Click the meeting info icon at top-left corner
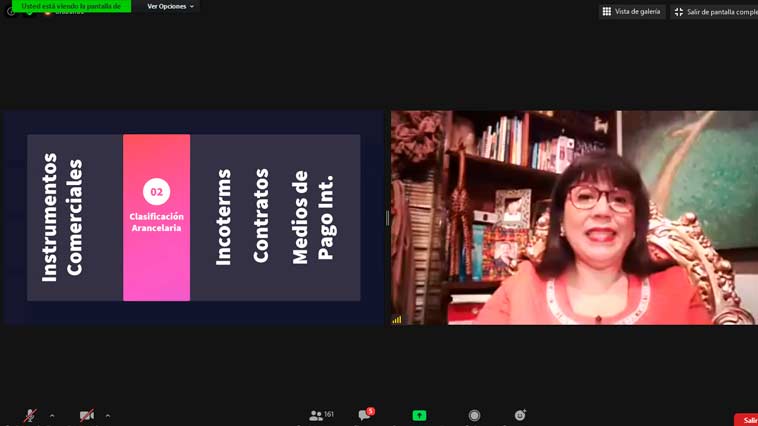Screen dimensions: 758x426 coord(11,11)
